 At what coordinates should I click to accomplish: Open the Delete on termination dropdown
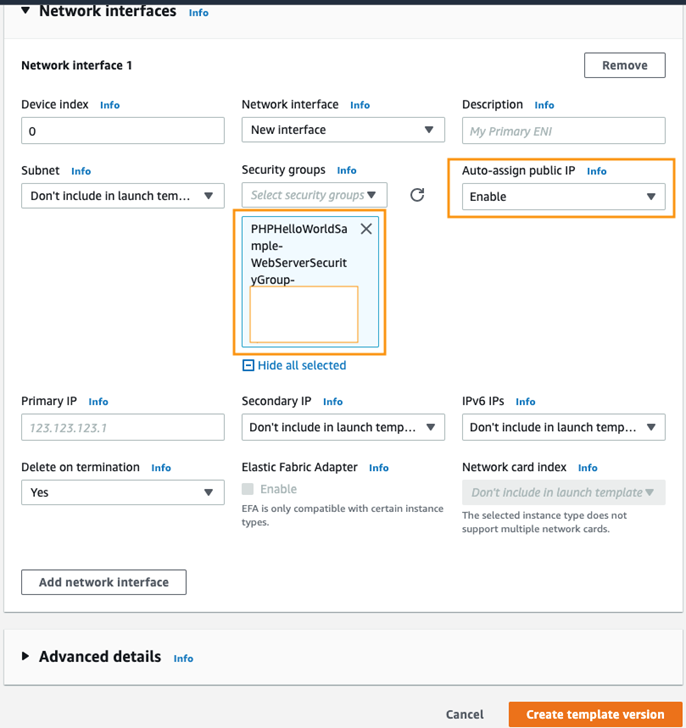pyautogui.click(x=122, y=493)
